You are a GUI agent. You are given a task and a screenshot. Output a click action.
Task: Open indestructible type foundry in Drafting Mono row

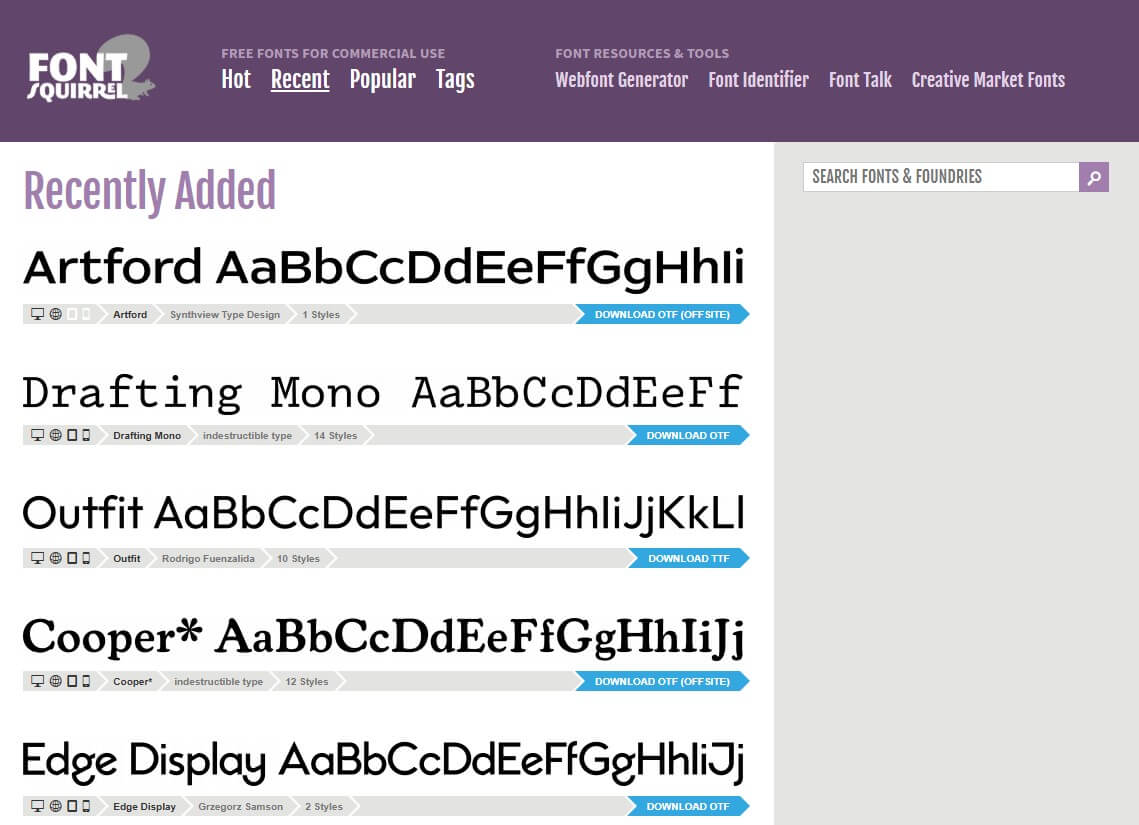coord(247,435)
